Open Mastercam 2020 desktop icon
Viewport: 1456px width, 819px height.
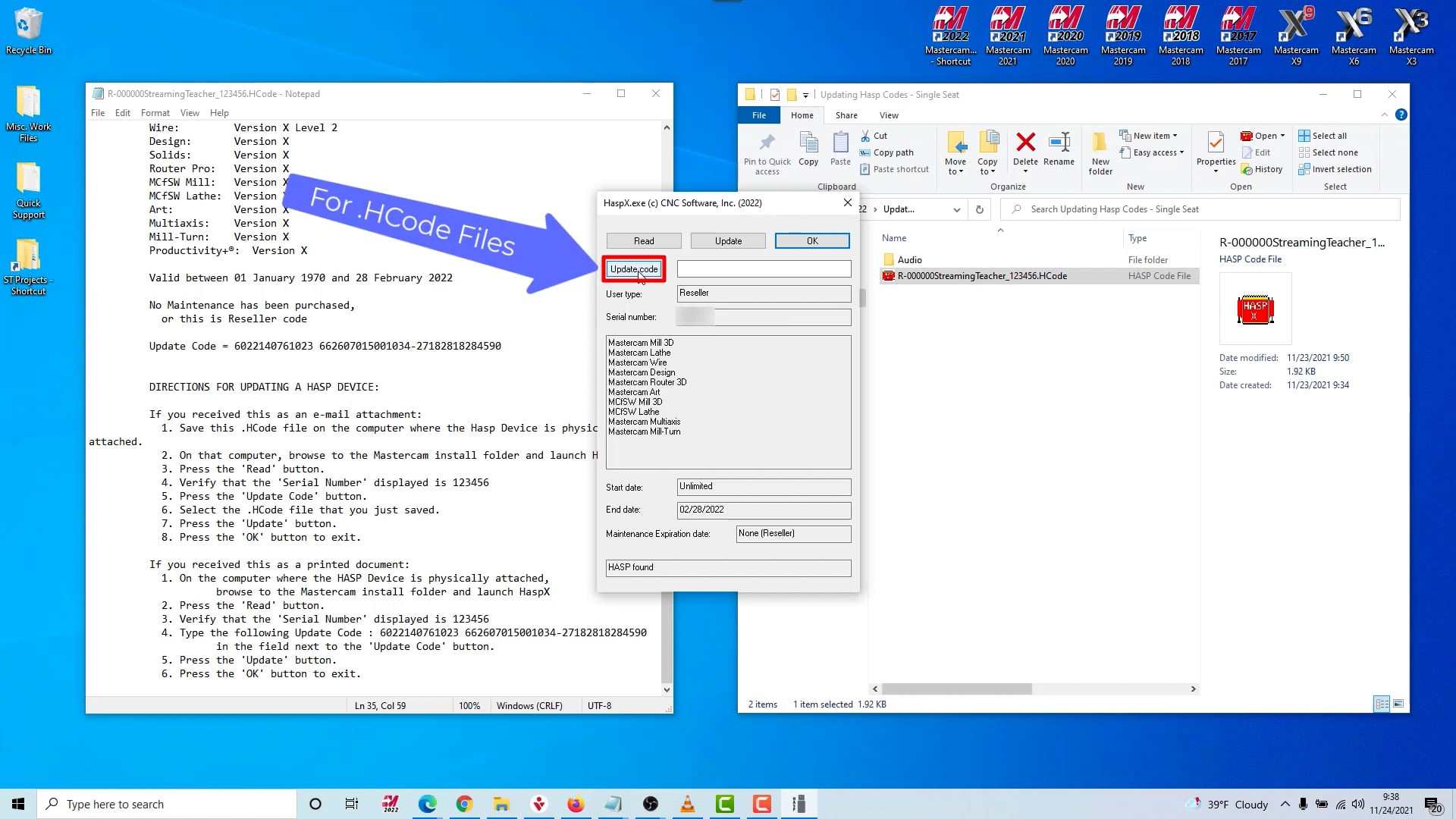1065,36
